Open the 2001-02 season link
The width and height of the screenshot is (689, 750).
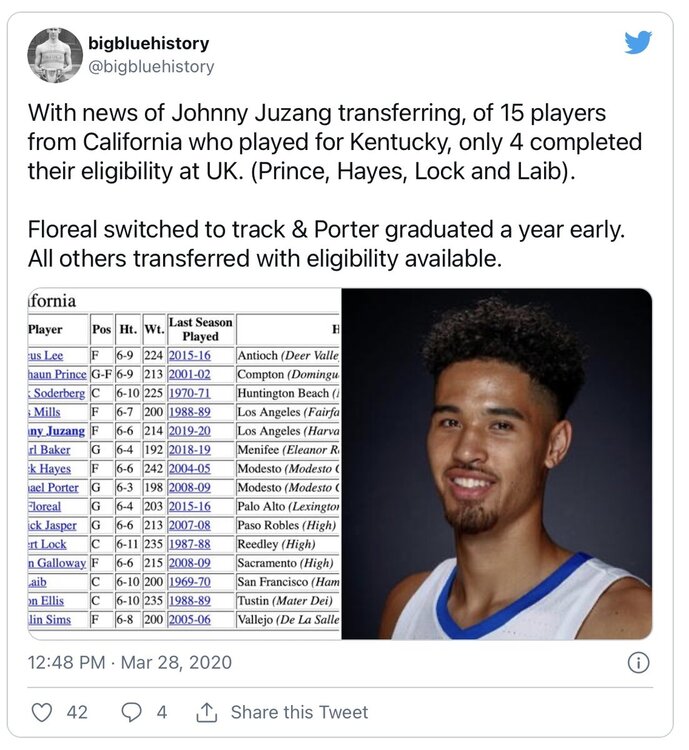[x=189, y=375]
